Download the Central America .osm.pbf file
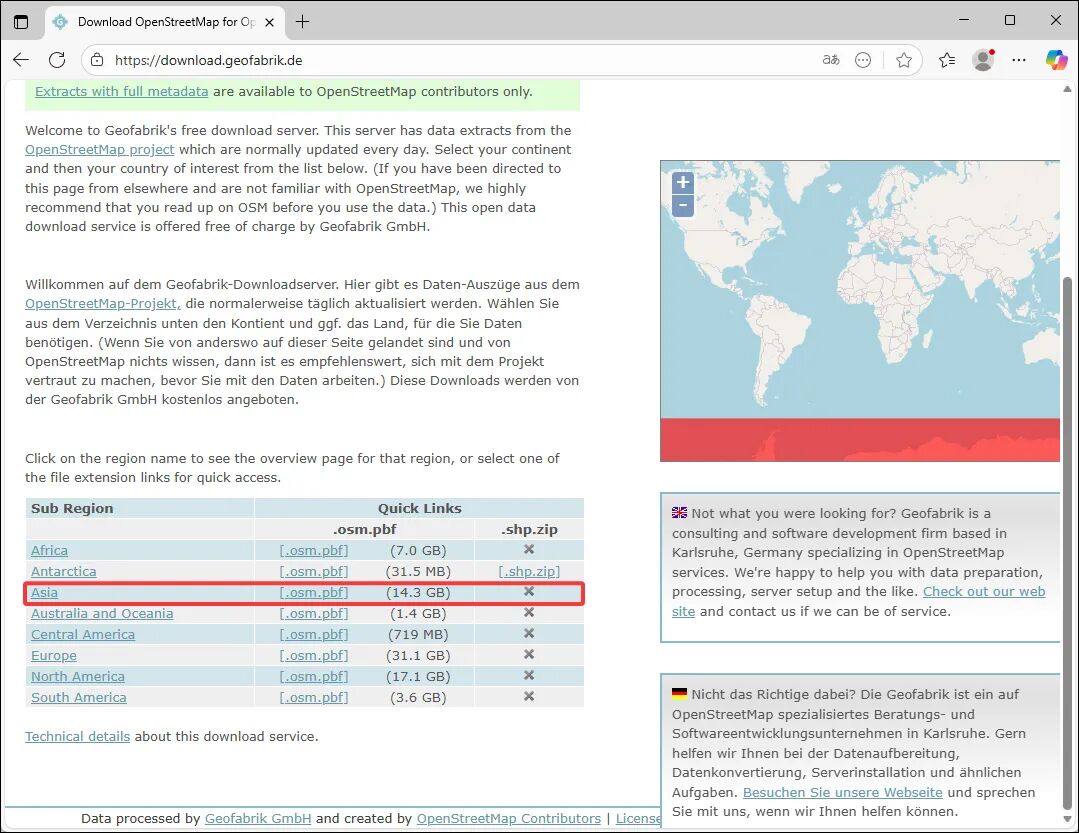 tap(314, 634)
